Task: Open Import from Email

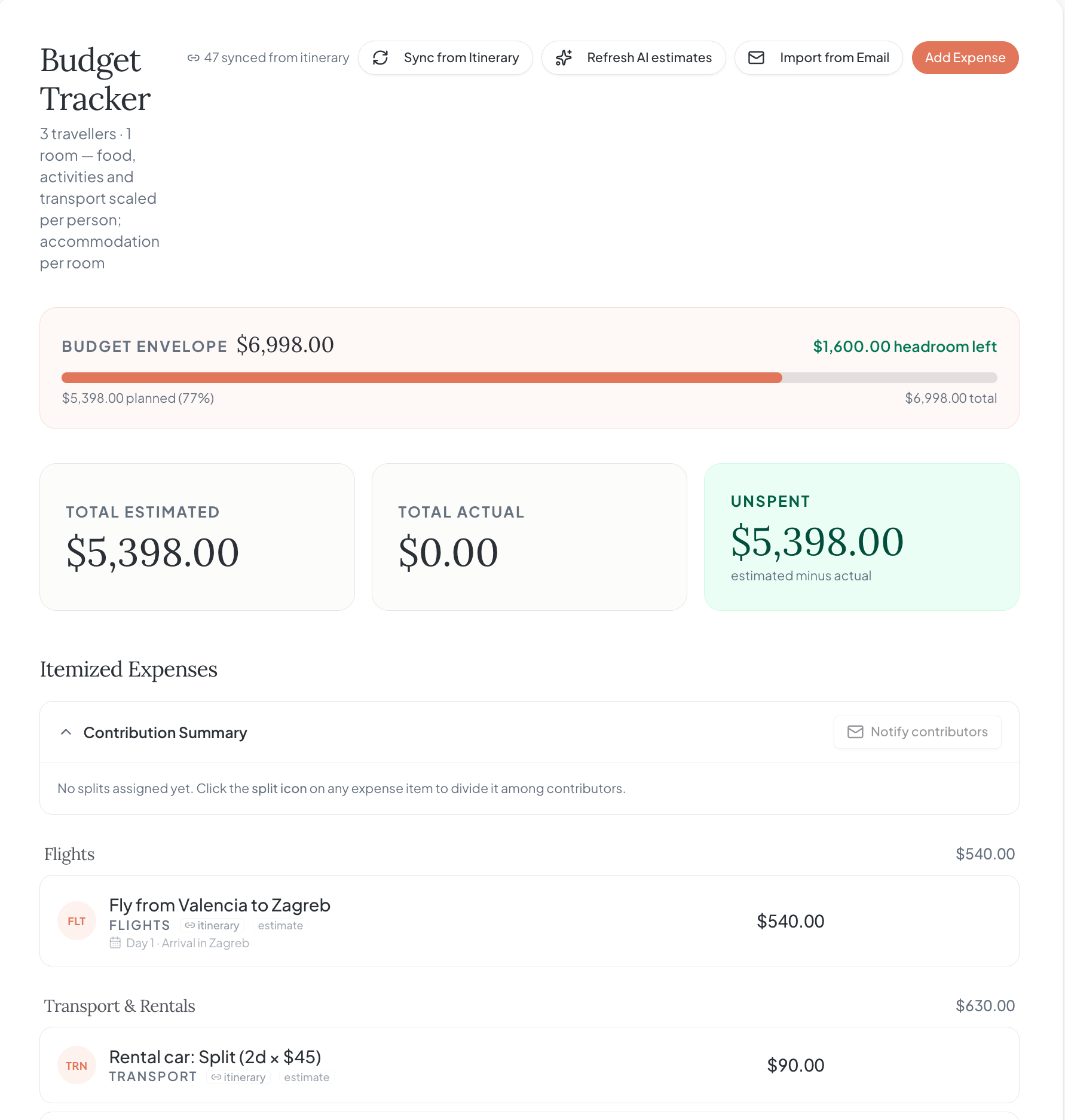Action: point(819,58)
